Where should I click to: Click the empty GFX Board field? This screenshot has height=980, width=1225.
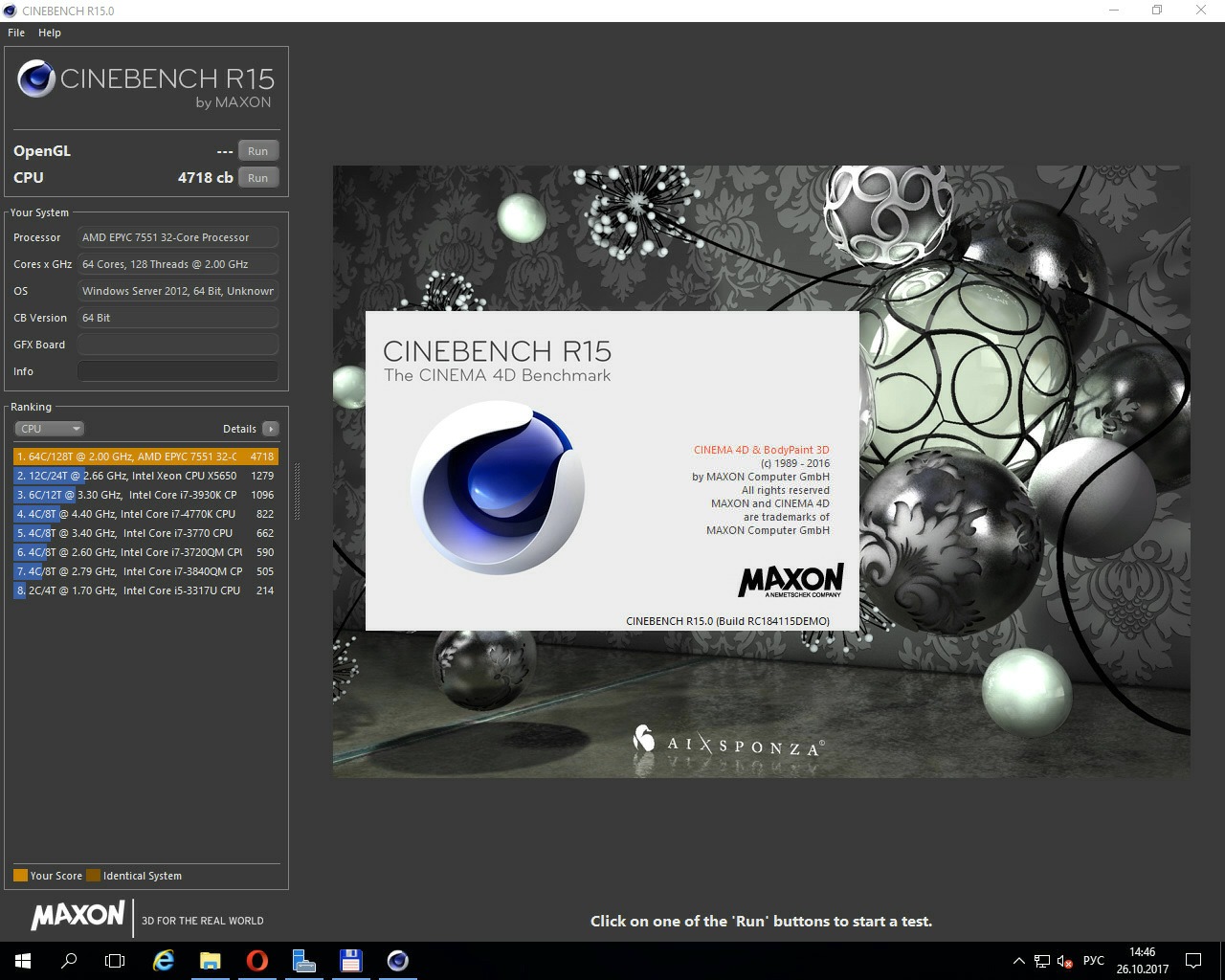(178, 345)
